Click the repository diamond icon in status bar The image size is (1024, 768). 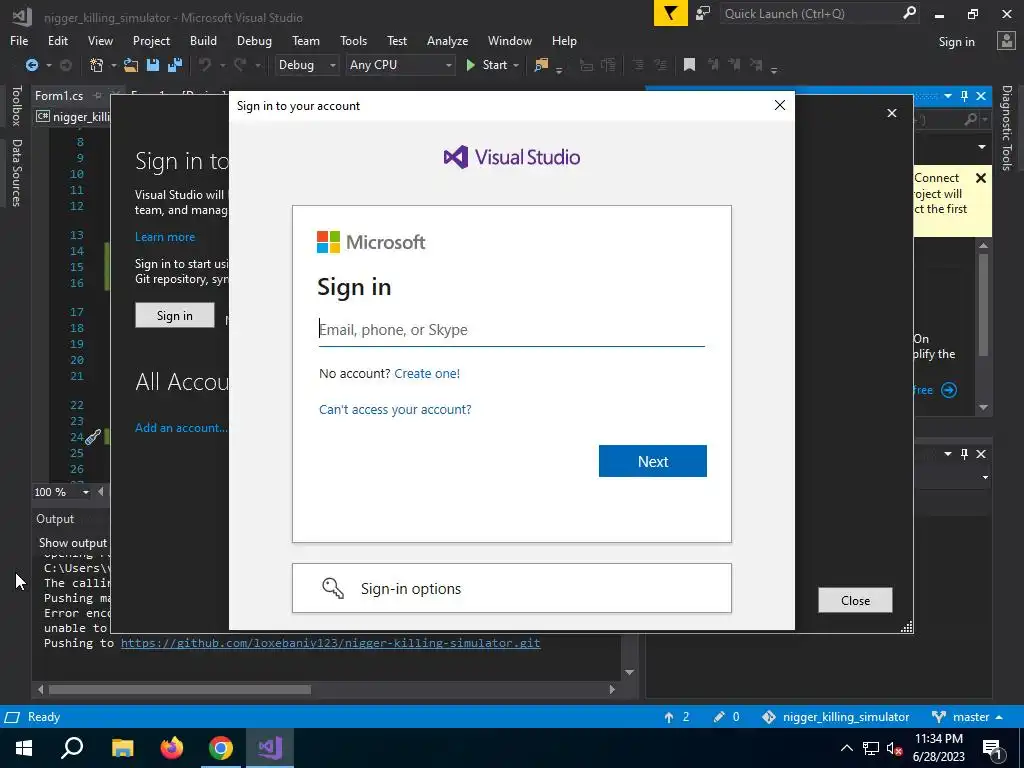click(769, 717)
